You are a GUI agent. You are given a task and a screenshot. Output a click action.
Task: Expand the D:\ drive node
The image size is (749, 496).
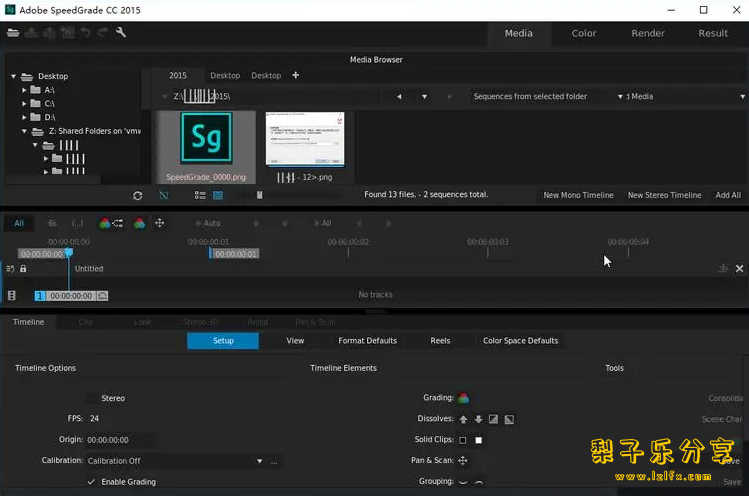(24, 117)
